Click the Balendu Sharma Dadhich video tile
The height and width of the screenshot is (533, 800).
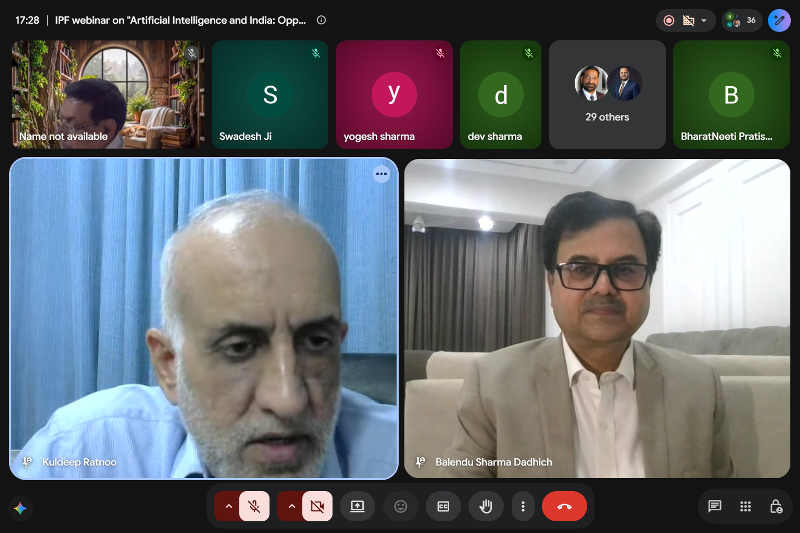pyautogui.click(x=597, y=318)
